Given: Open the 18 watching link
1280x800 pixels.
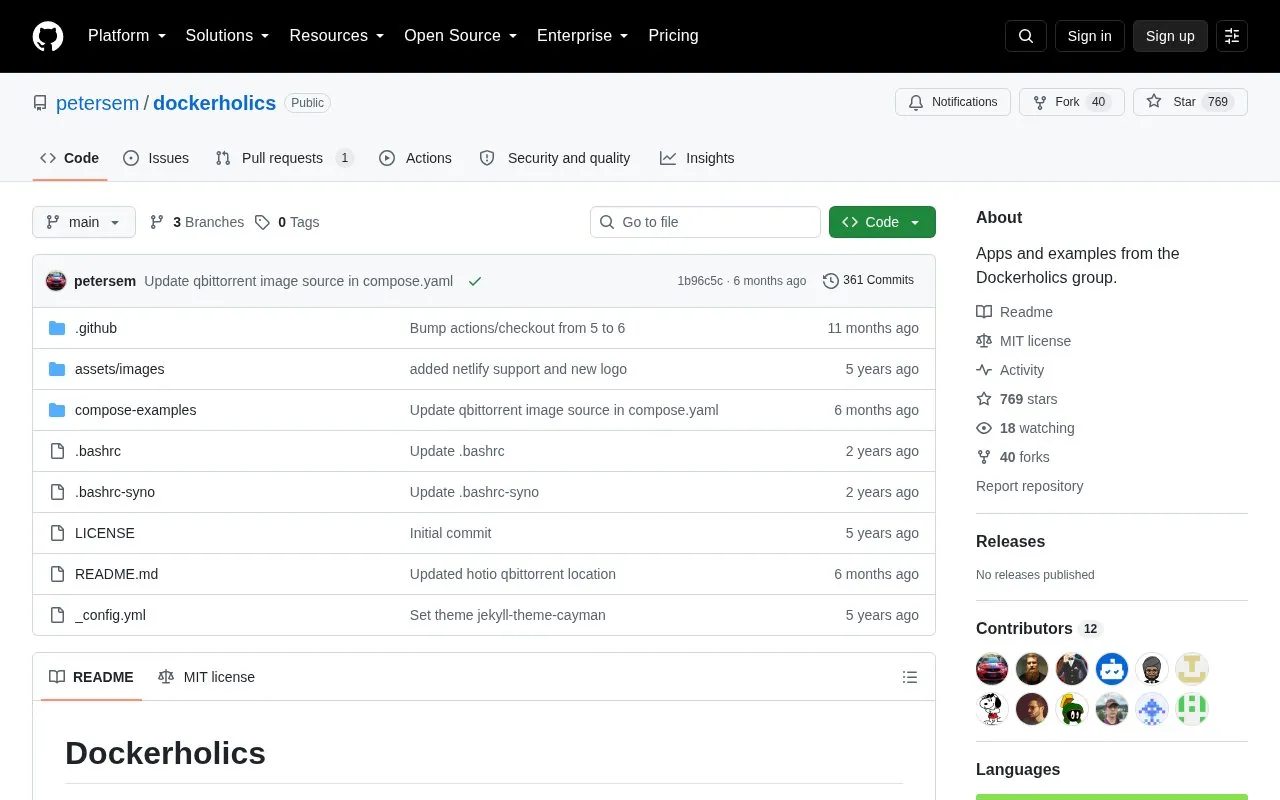Looking at the screenshot, I should [x=1025, y=428].
